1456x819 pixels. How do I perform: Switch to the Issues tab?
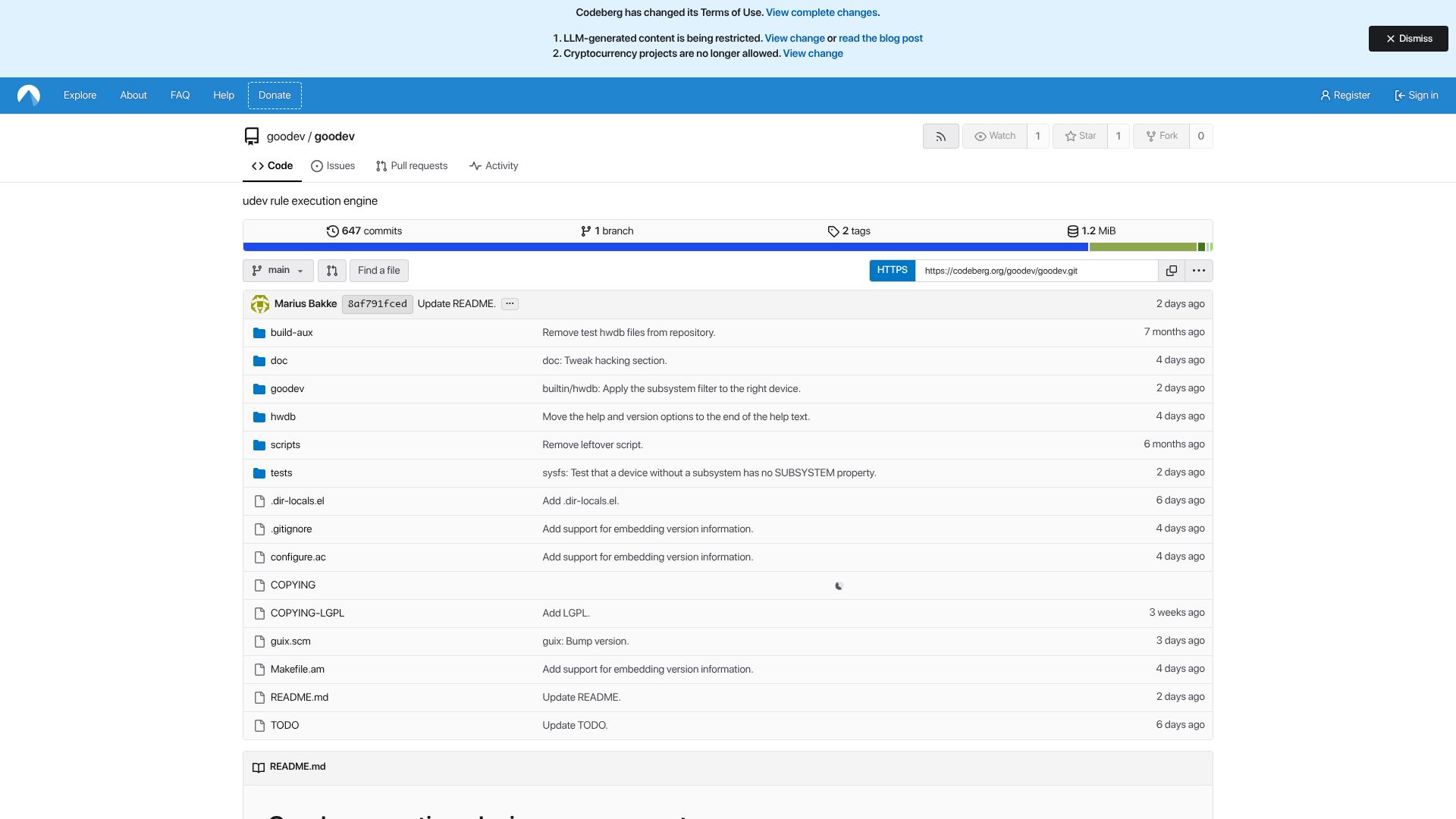pyautogui.click(x=333, y=166)
